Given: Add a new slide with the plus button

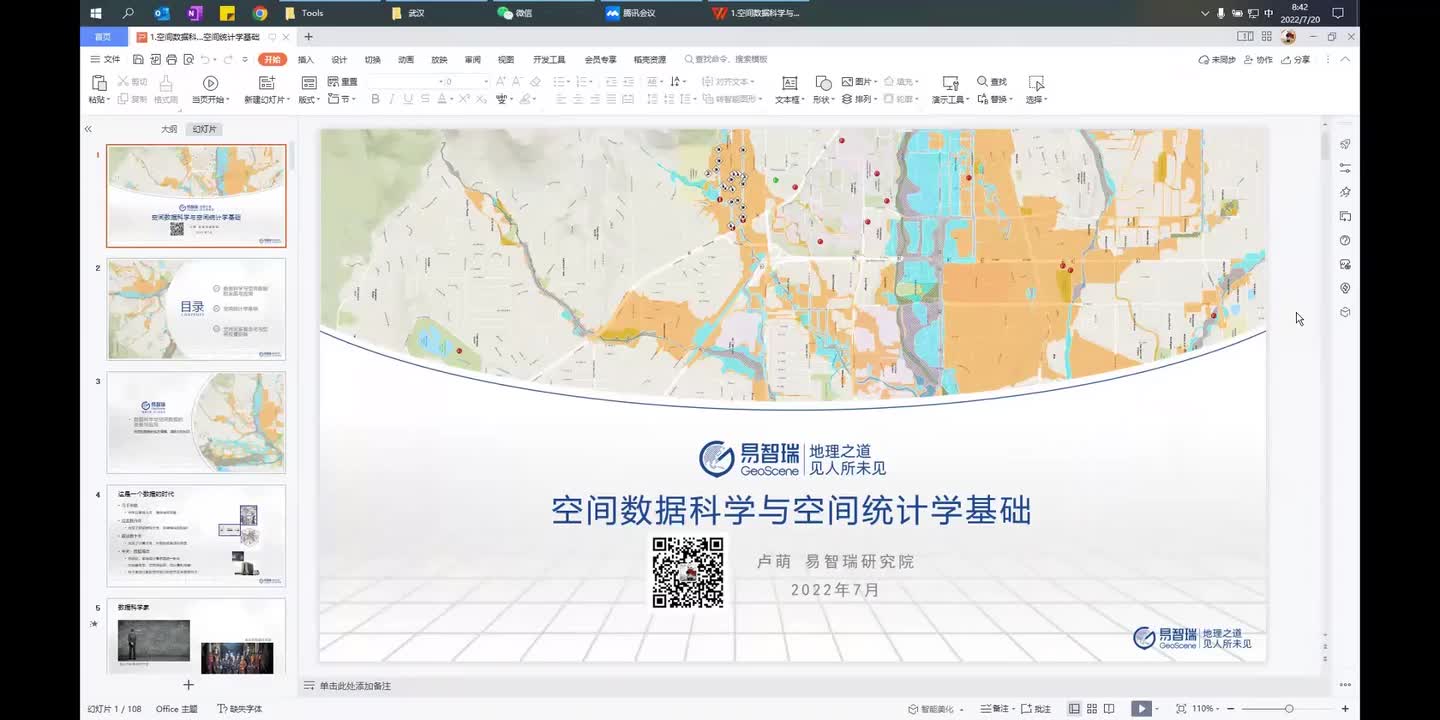Looking at the screenshot, I should 188,685.
